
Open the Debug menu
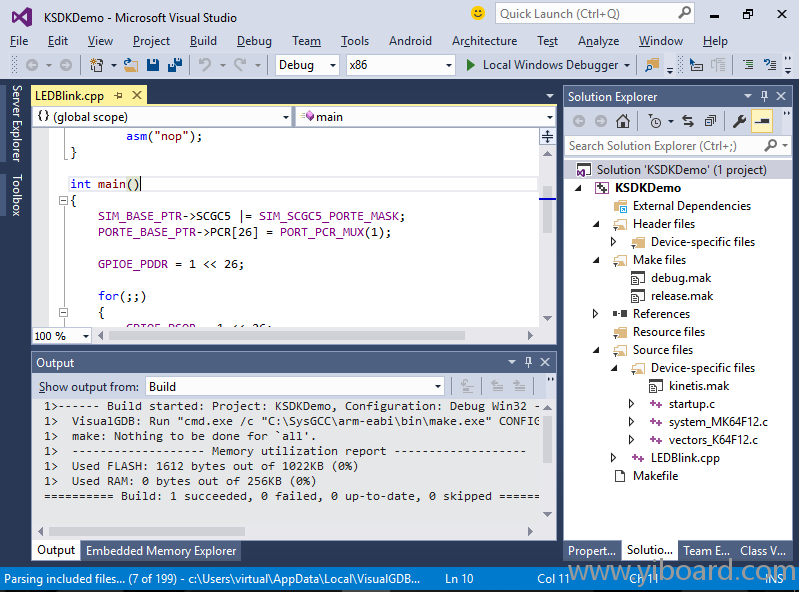(x=254, y=41)
